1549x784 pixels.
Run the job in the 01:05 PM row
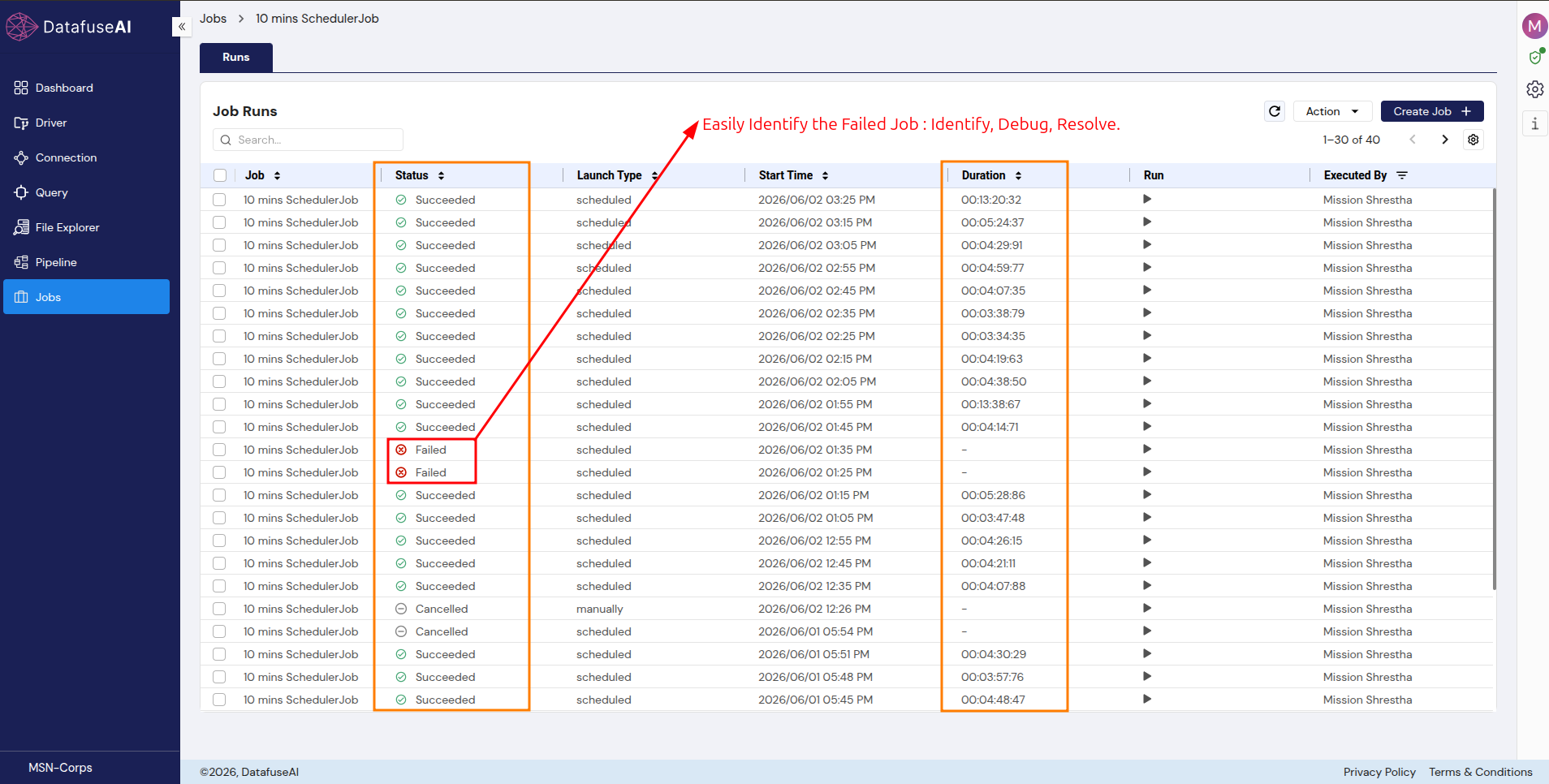(x=1147, y=517)
